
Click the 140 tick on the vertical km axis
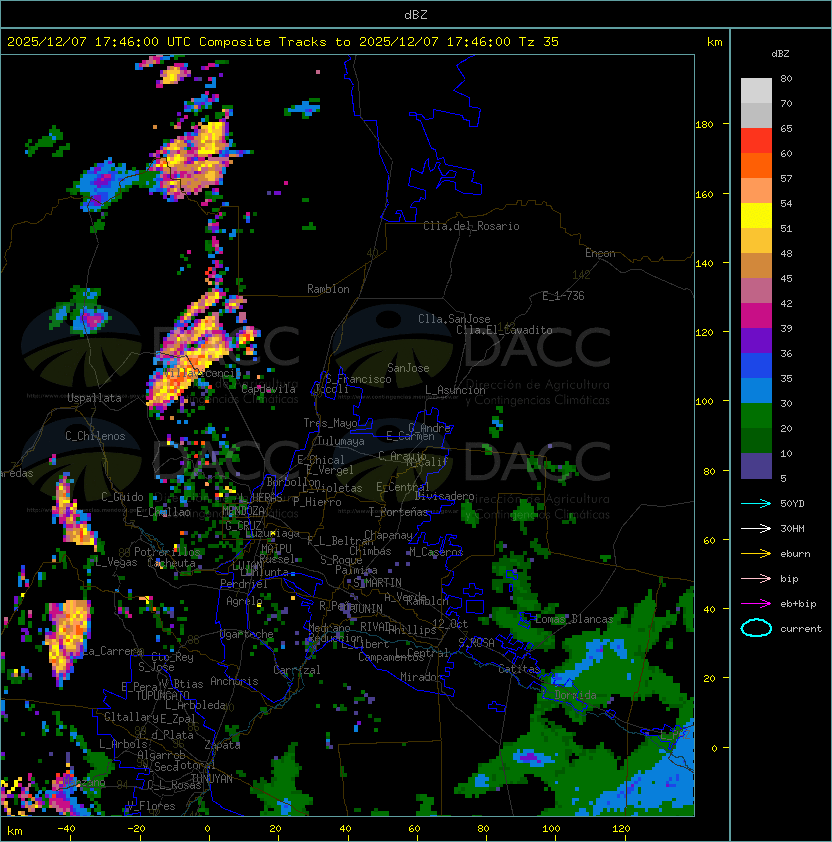(704, 264)
